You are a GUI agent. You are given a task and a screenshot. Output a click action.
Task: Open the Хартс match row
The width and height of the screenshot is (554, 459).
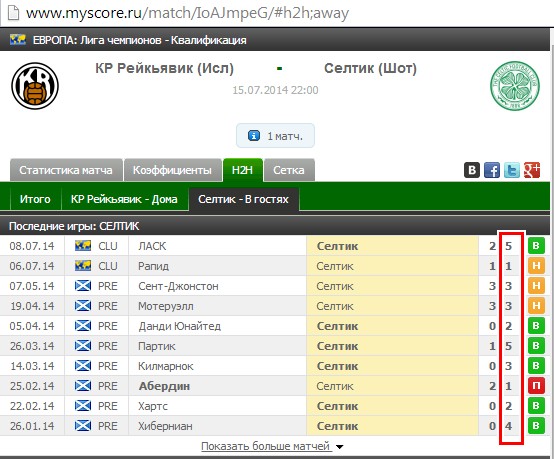[275, 406]
